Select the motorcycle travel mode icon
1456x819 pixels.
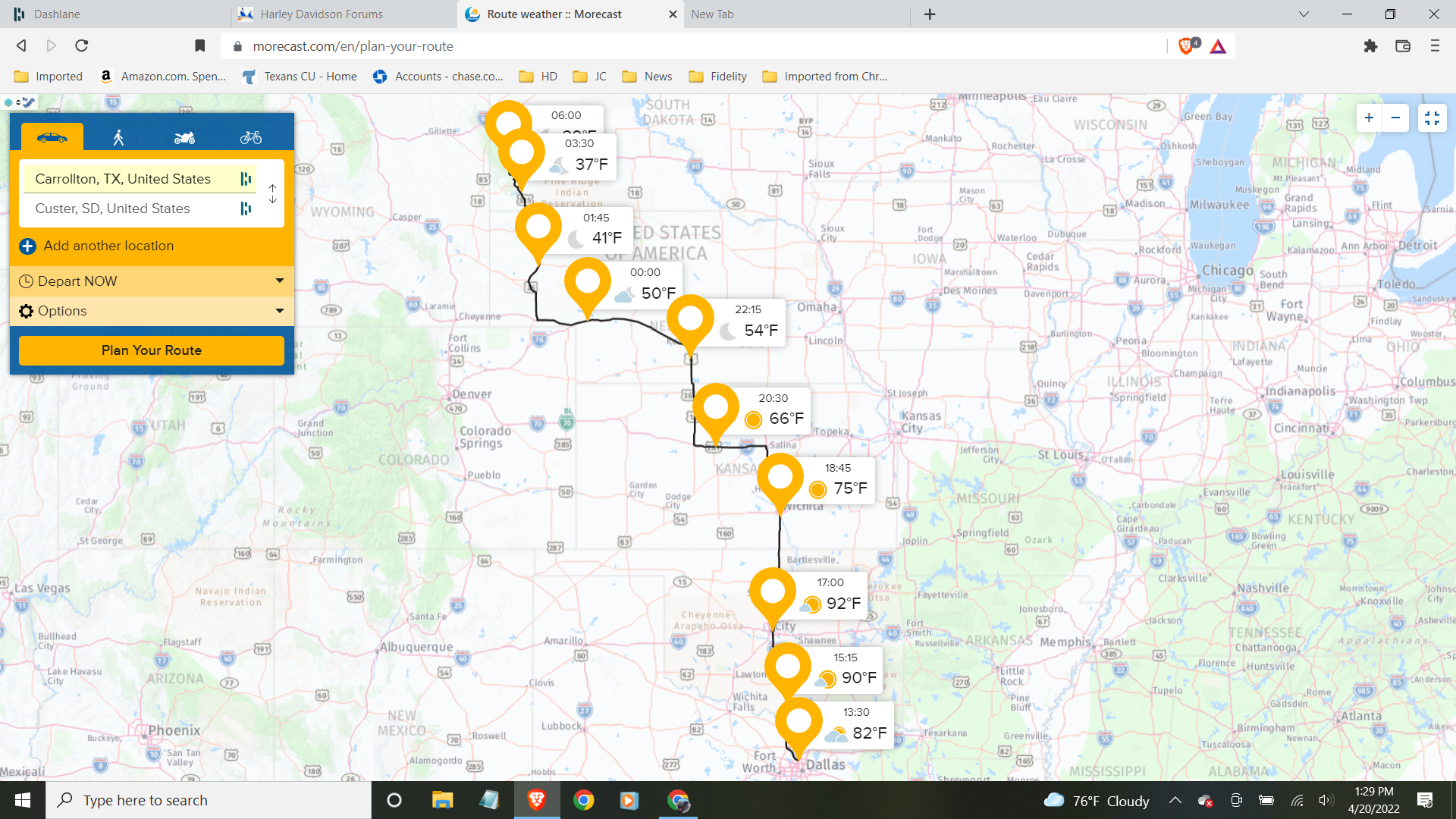(x=184, y=137)
